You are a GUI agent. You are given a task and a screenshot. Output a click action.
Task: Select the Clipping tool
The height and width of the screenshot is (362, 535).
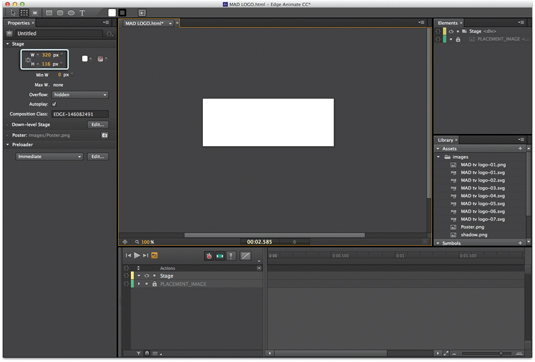[x=35, y=13]
